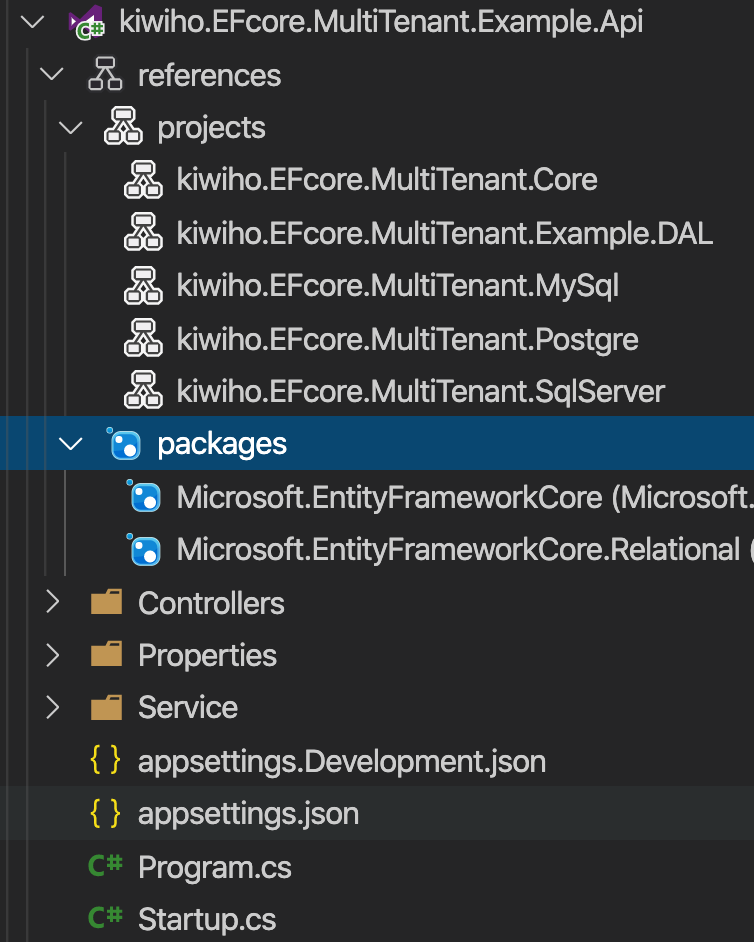Click the JSON braces icon for appsettings.Development.json
754x942 pixels.
[105, 761]
